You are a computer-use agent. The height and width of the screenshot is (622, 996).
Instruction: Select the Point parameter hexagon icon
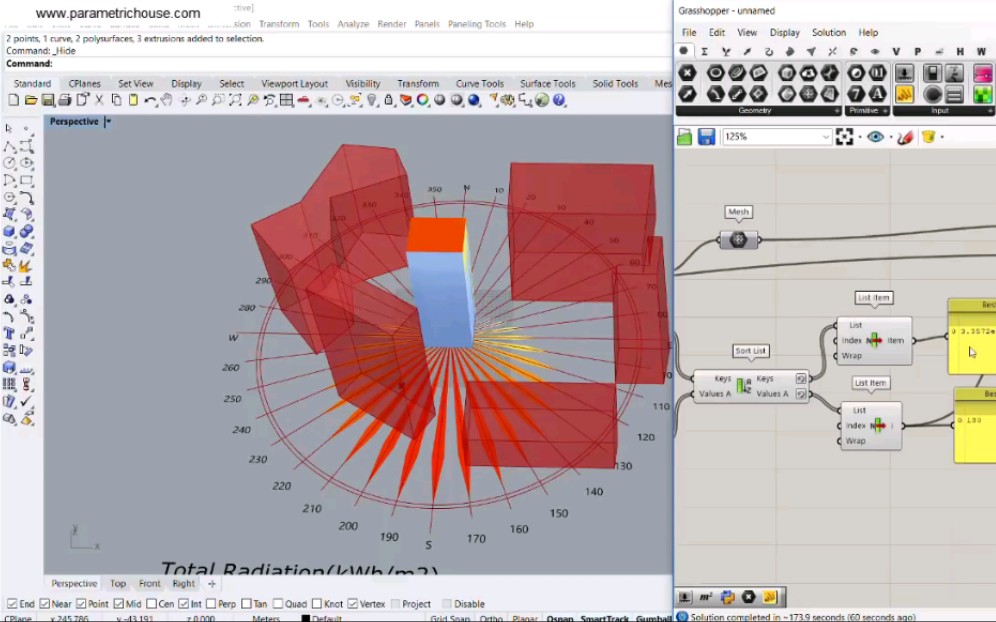(x=687, y=73)
